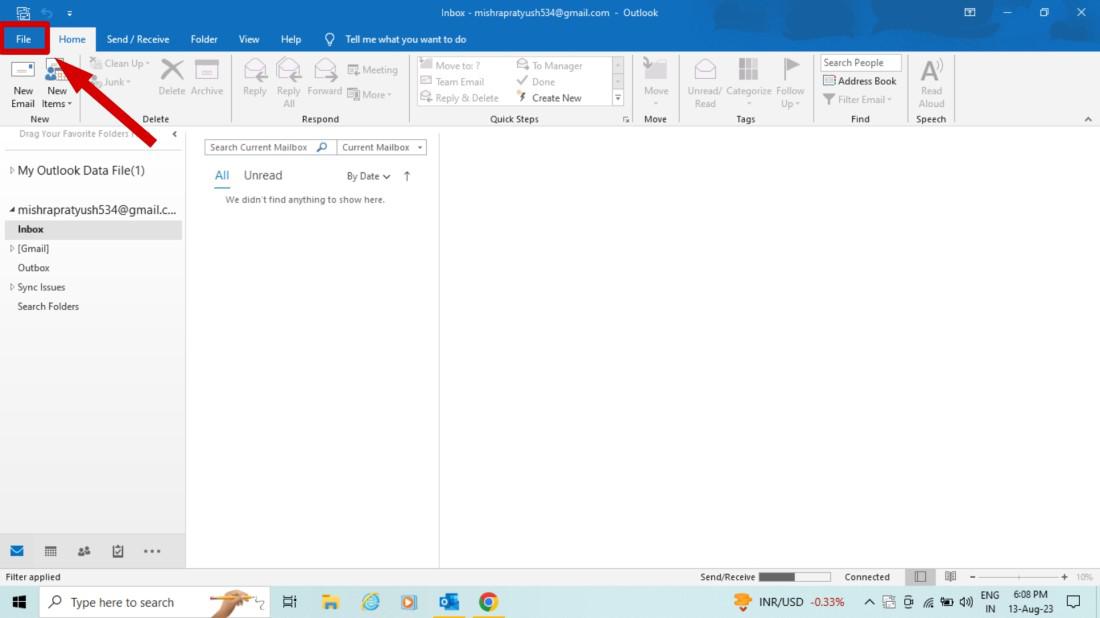
Task: Switch to Reading view in status bar
Action: click(x=951, y=577)
